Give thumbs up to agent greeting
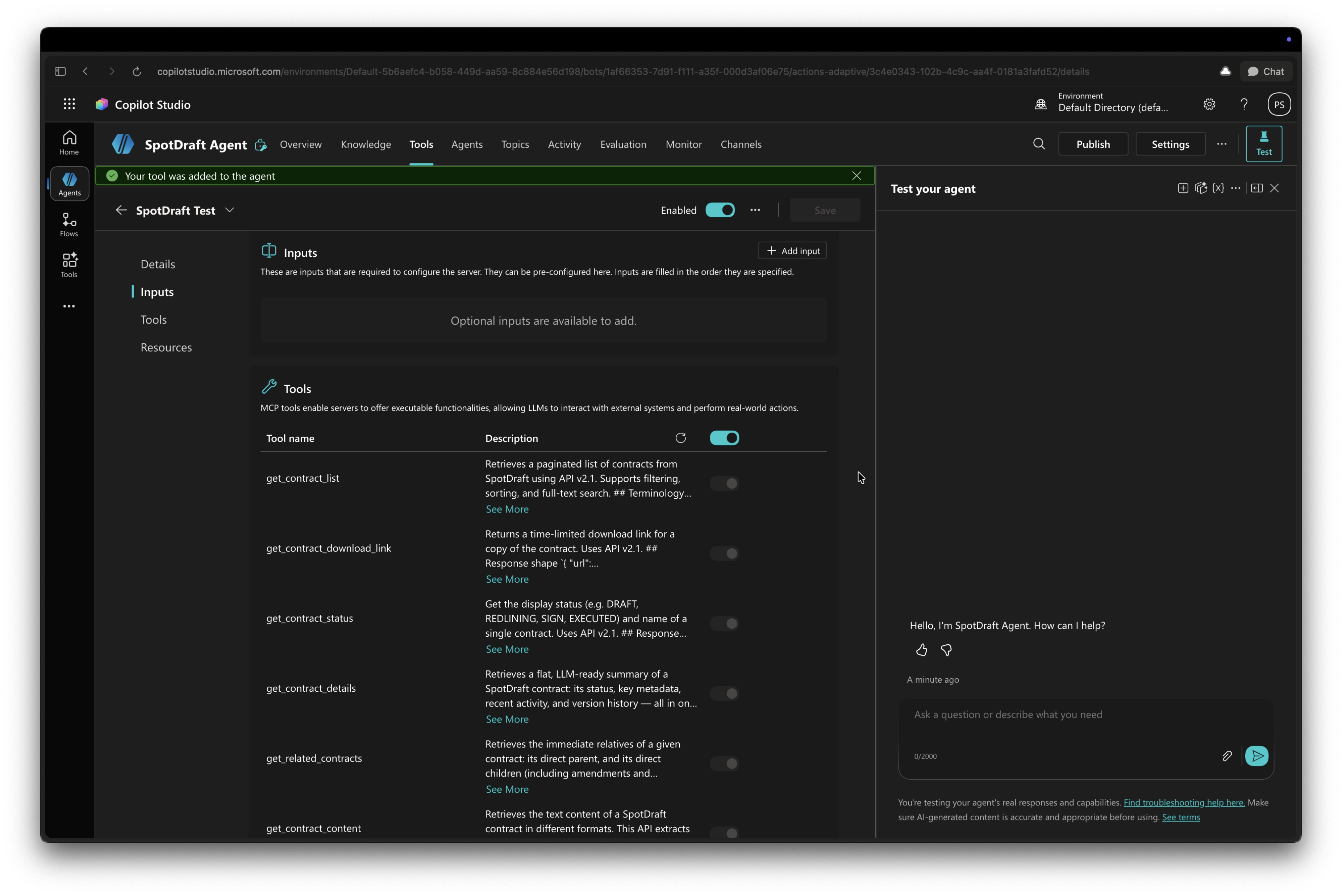 pyautogui.click(x=921, y=650)
